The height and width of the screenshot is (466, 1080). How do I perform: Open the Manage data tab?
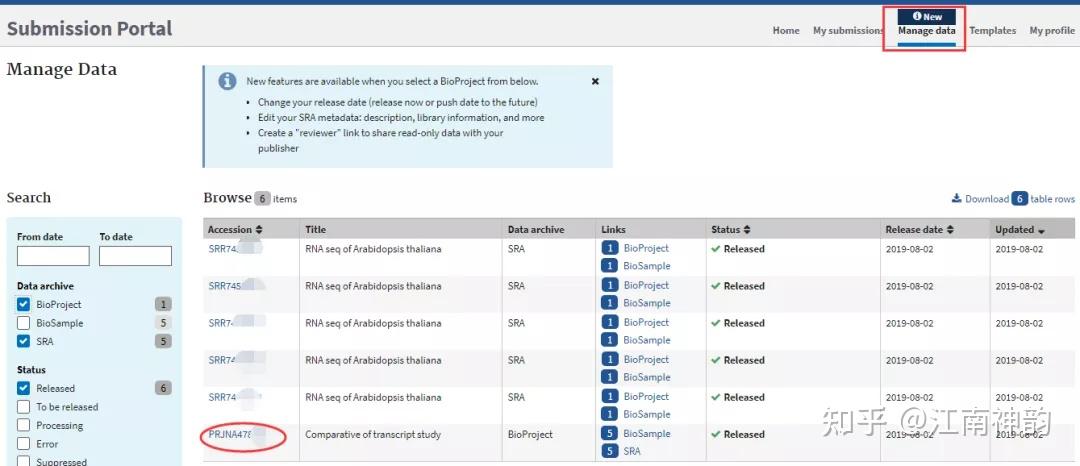pyautogui.click(x=926, y=31)
